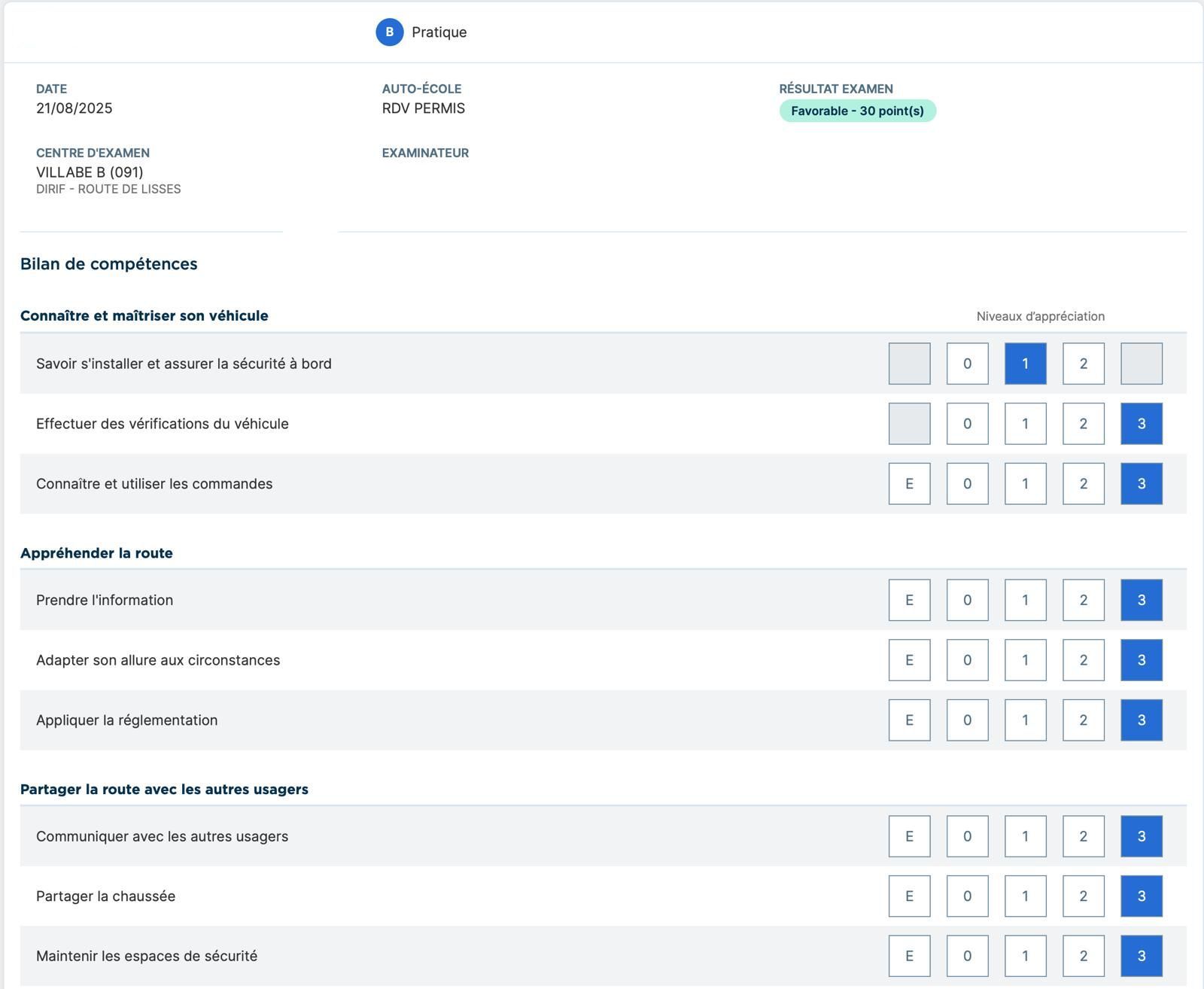This screenshot has width=1204, height=989.
Task: Click rightmost grey box in Savoir s'installer row
Action: tap(1141, 364)
